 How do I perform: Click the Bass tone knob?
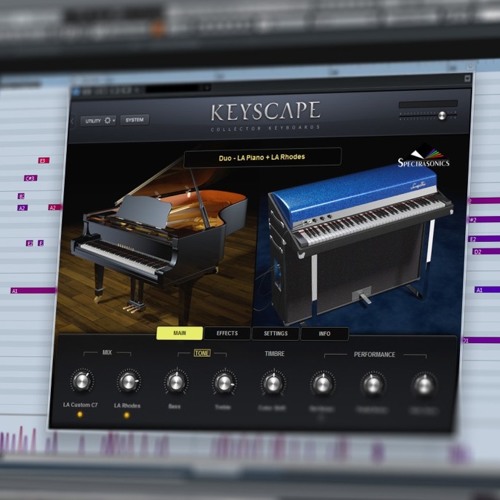click(x=176, y=382)
